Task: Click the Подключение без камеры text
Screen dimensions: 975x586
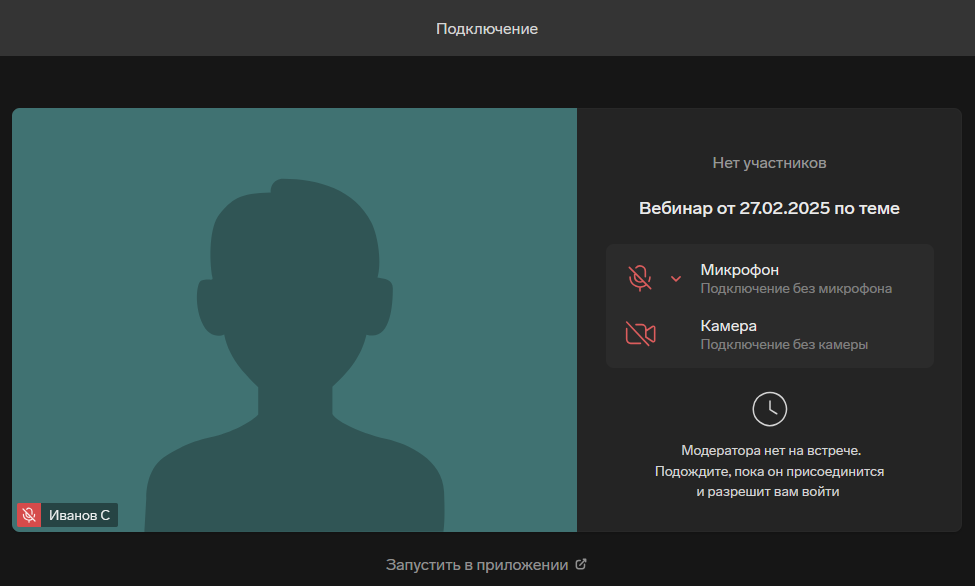Action: point(784,344)
